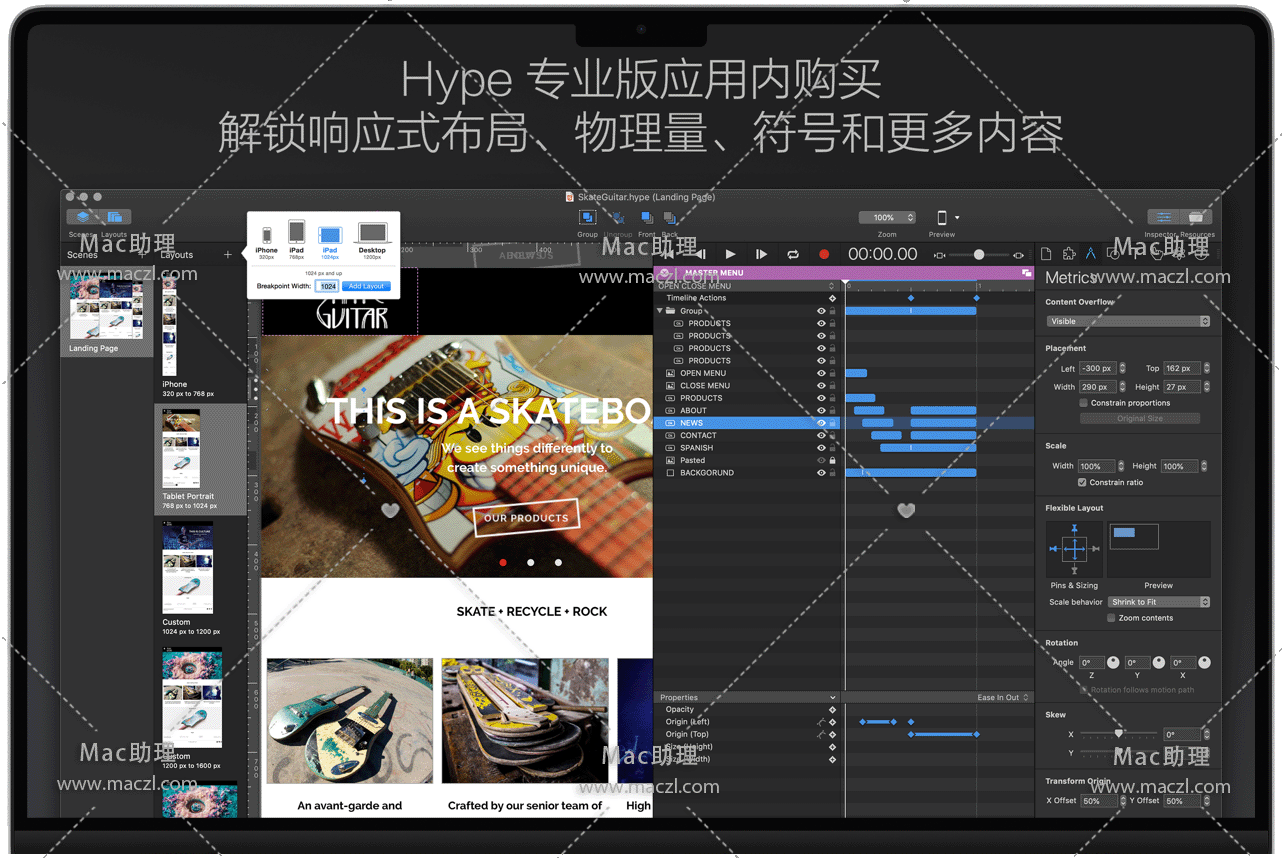Click the timeline zoom slider
The image size is (1282, 858).
pos(978,255)
